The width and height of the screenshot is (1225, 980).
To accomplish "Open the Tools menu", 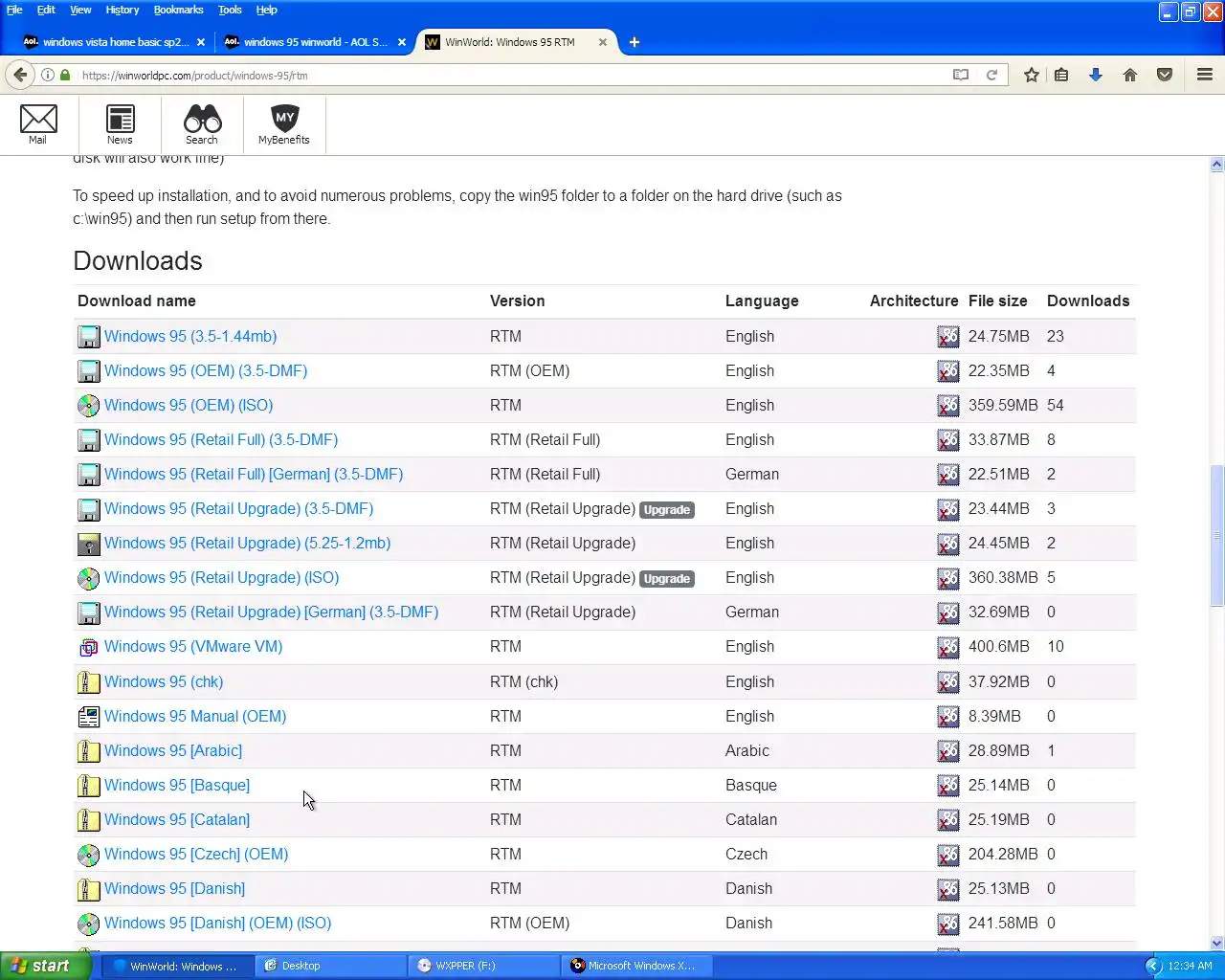I will [x=230, y=10].
